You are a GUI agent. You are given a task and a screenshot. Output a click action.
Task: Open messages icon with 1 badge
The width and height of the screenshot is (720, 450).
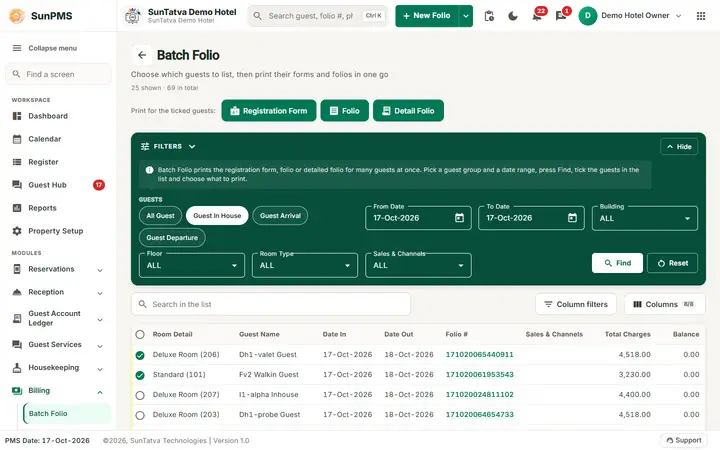(x=561, y=16)
